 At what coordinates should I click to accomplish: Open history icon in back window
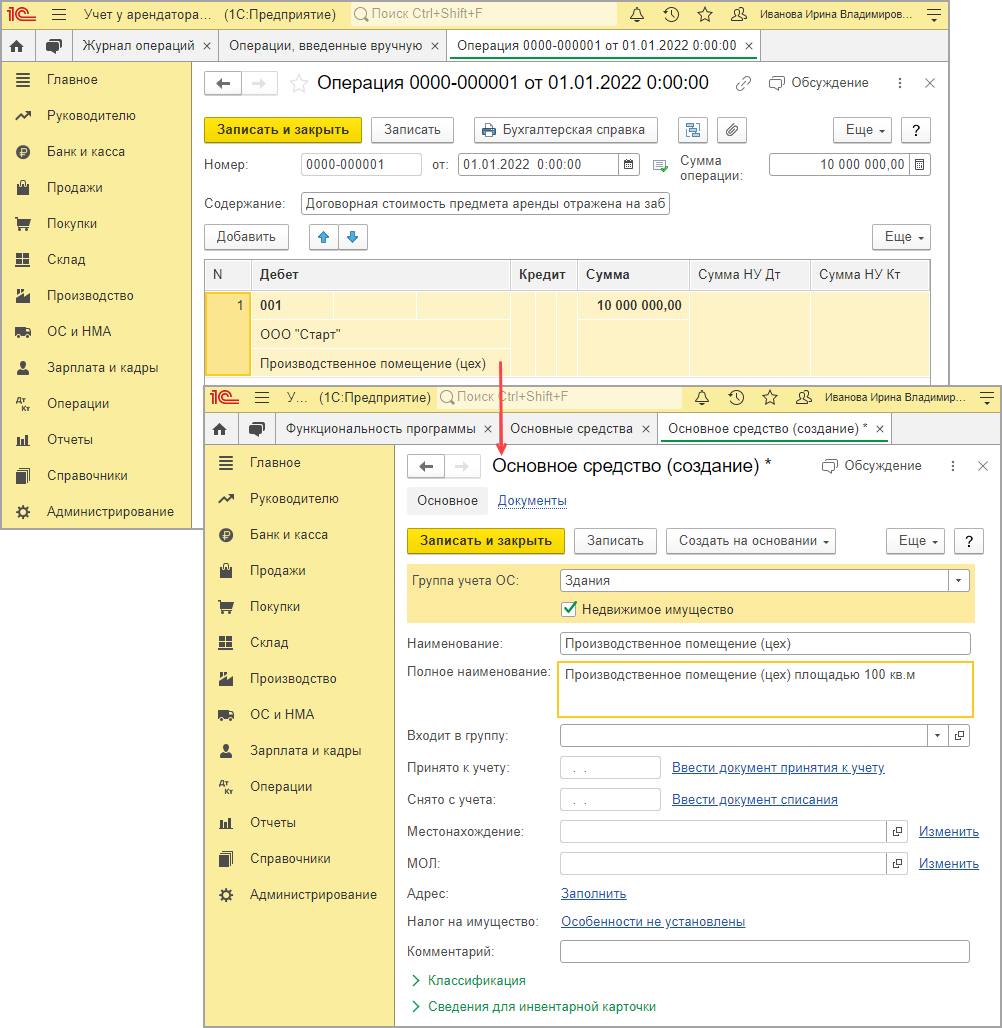point(671,14)
